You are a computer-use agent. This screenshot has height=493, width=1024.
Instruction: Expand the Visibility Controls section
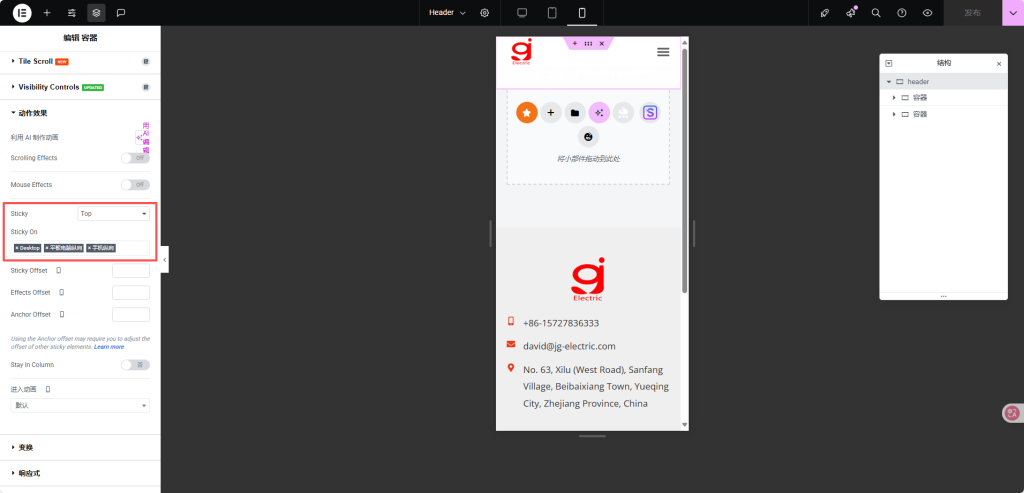(48, 87)
